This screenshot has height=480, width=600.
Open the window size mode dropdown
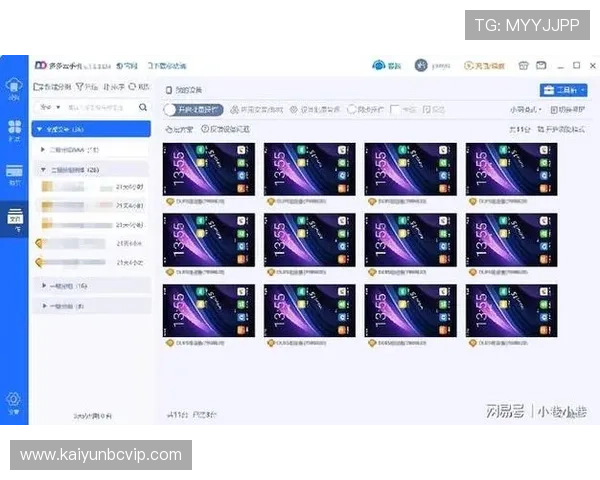pos(526,110)
